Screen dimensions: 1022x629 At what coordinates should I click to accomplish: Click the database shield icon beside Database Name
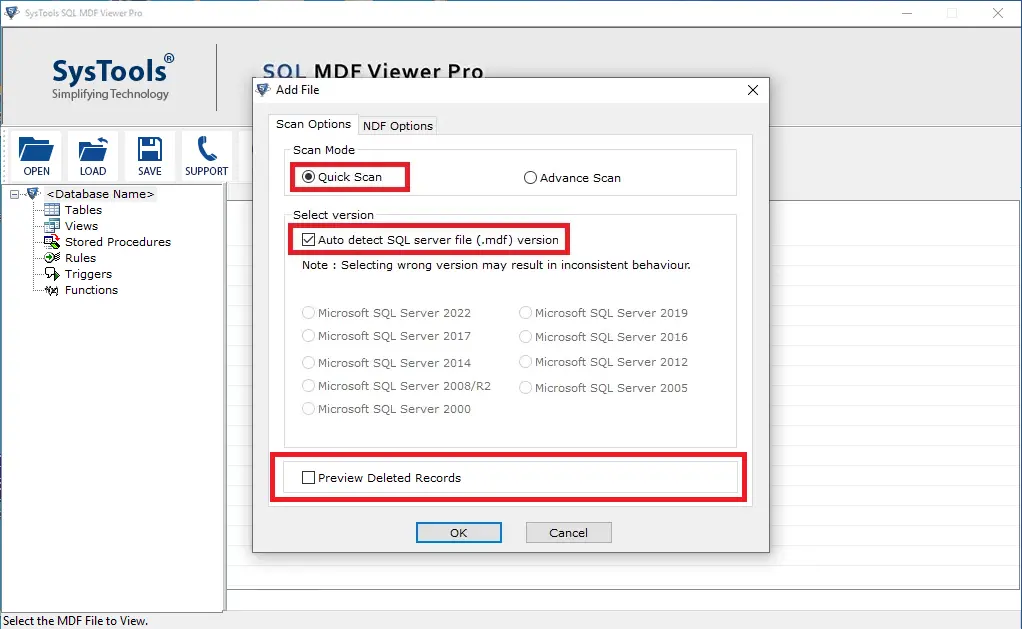pos(33,194)
